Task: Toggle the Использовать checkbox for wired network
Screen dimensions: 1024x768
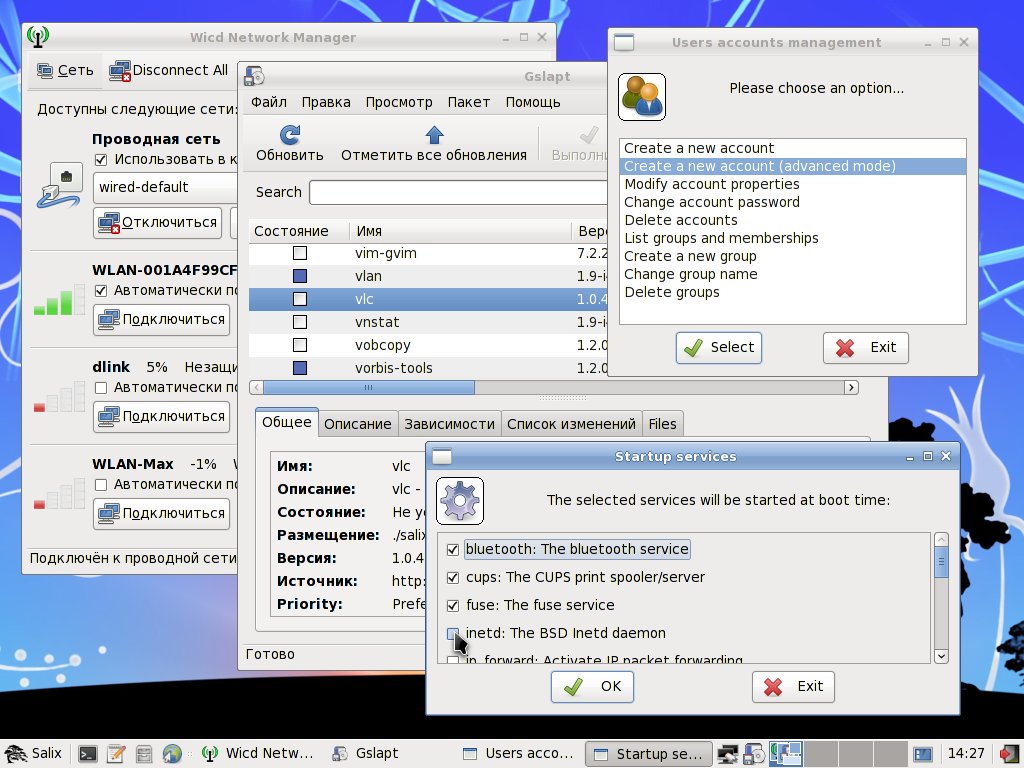Action: (101, 159)
